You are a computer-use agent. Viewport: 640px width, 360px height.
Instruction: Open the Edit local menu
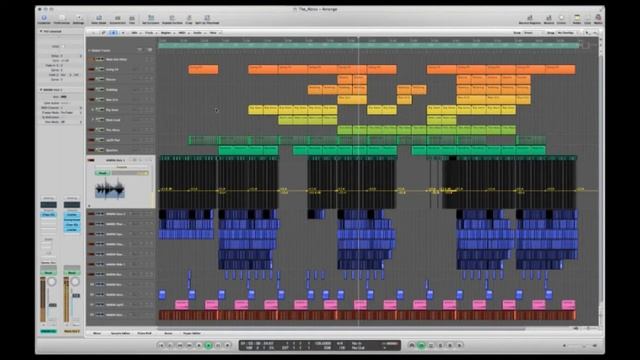(135, 33)
